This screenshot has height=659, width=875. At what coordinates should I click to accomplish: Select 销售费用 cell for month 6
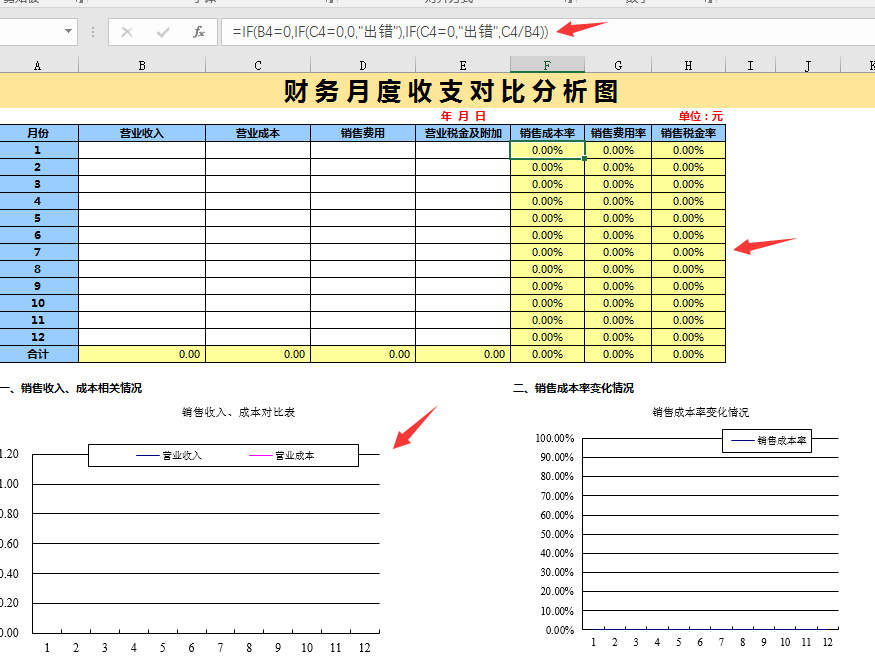363,235
